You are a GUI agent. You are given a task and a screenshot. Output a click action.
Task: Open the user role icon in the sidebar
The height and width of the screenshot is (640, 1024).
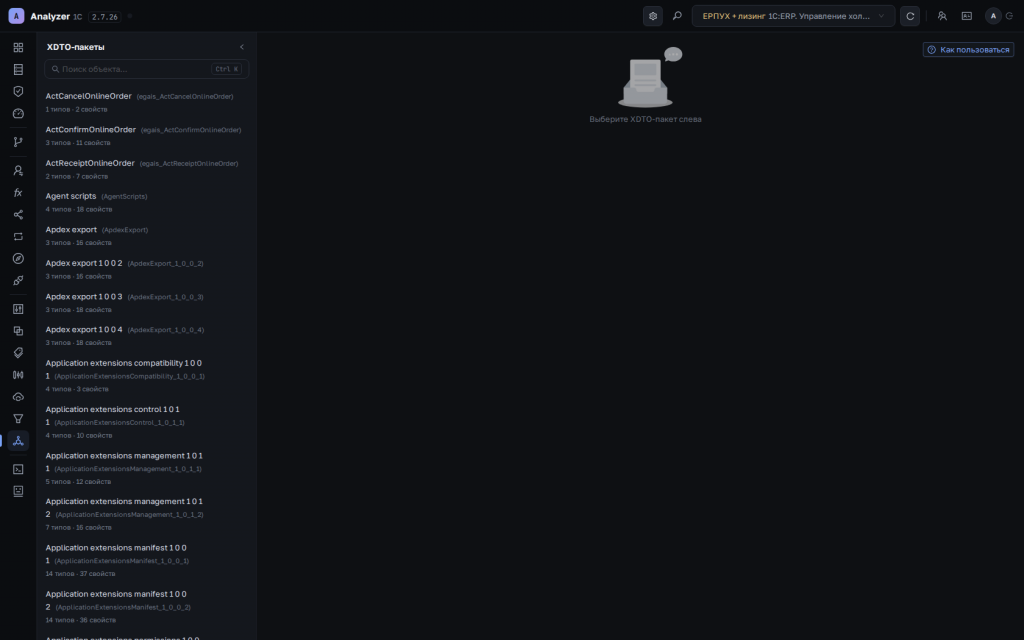(x=18, y=170)
